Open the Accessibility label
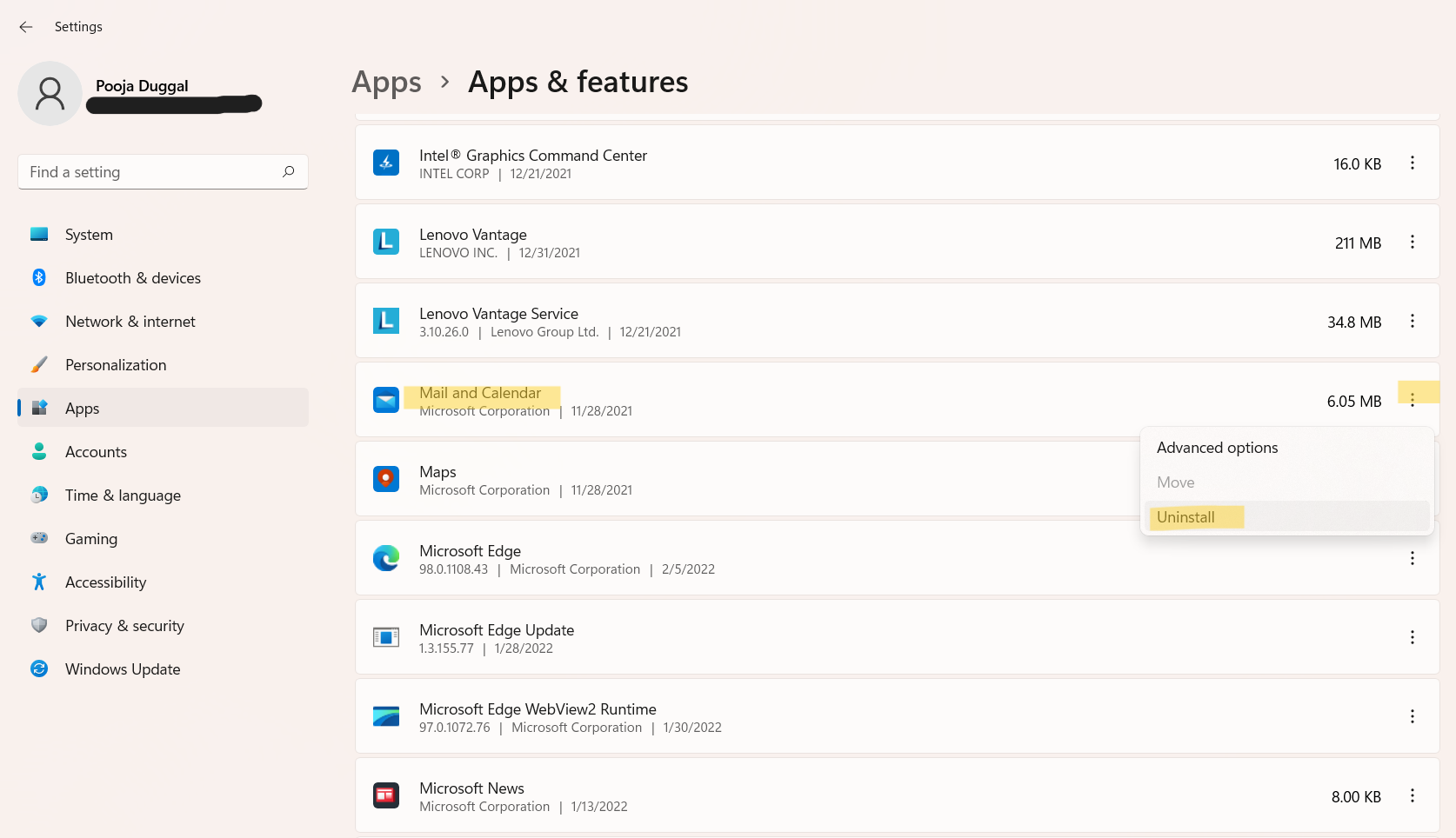1456x838 pixels. (x=105, y=582)
